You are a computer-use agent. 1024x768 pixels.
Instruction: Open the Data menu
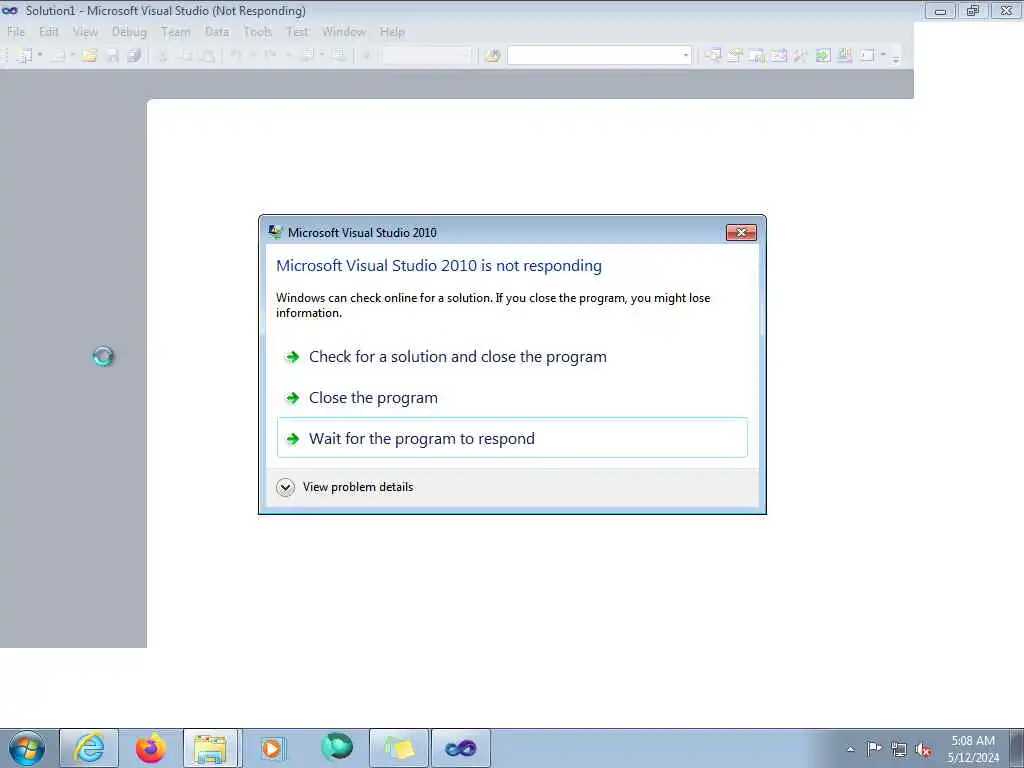point(216,31)
